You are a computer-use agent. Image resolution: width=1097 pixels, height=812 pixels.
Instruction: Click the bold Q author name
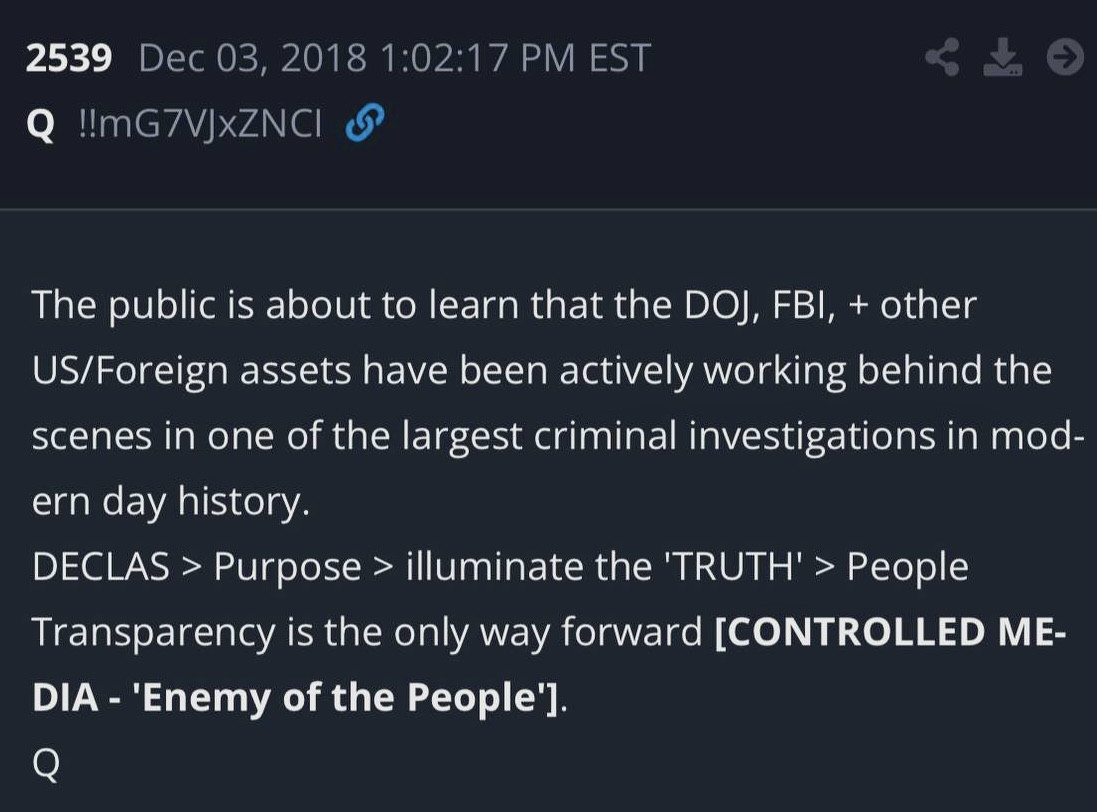point(40,126)
